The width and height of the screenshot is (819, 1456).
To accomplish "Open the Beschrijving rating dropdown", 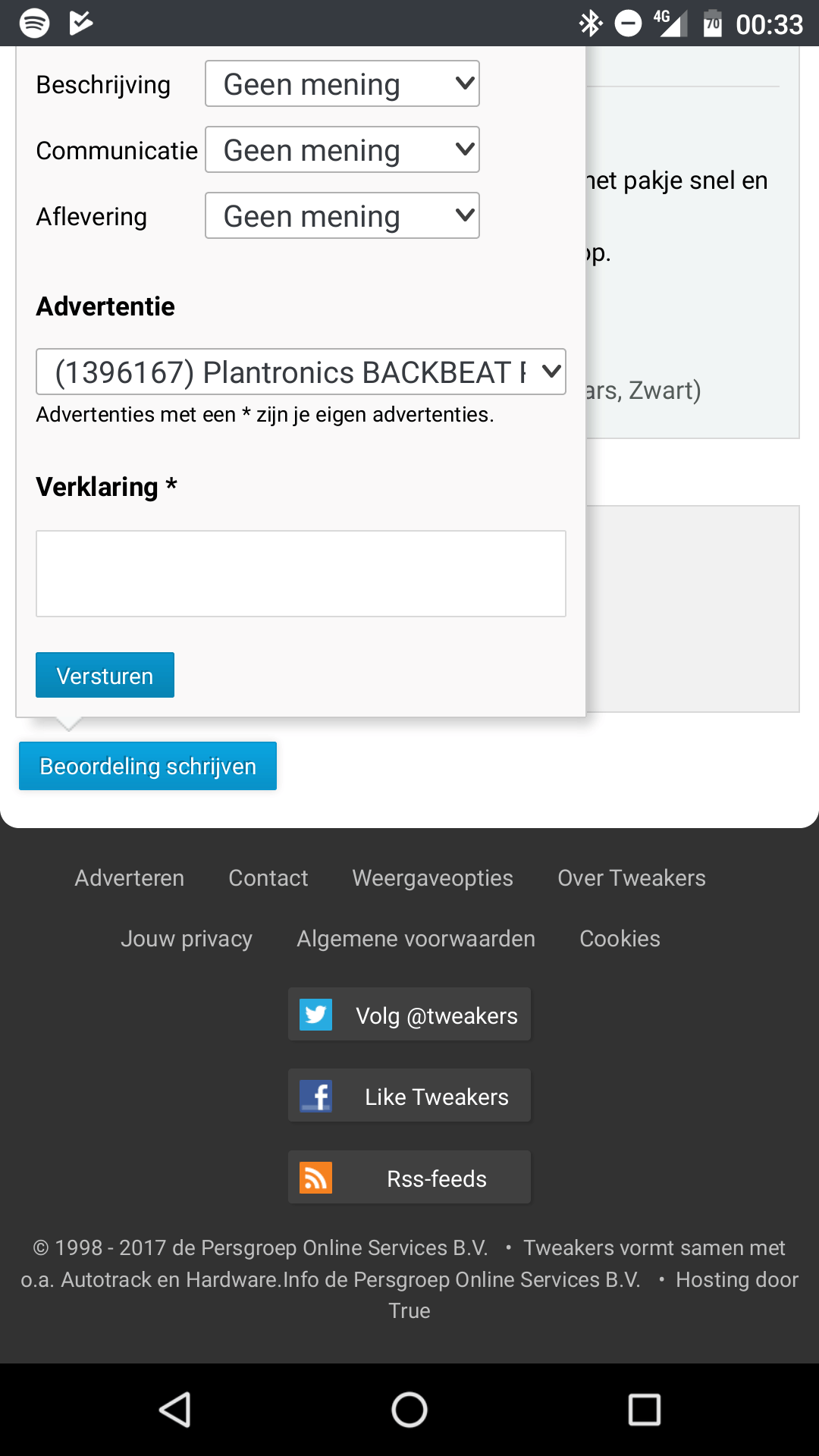I will point(342,84).
